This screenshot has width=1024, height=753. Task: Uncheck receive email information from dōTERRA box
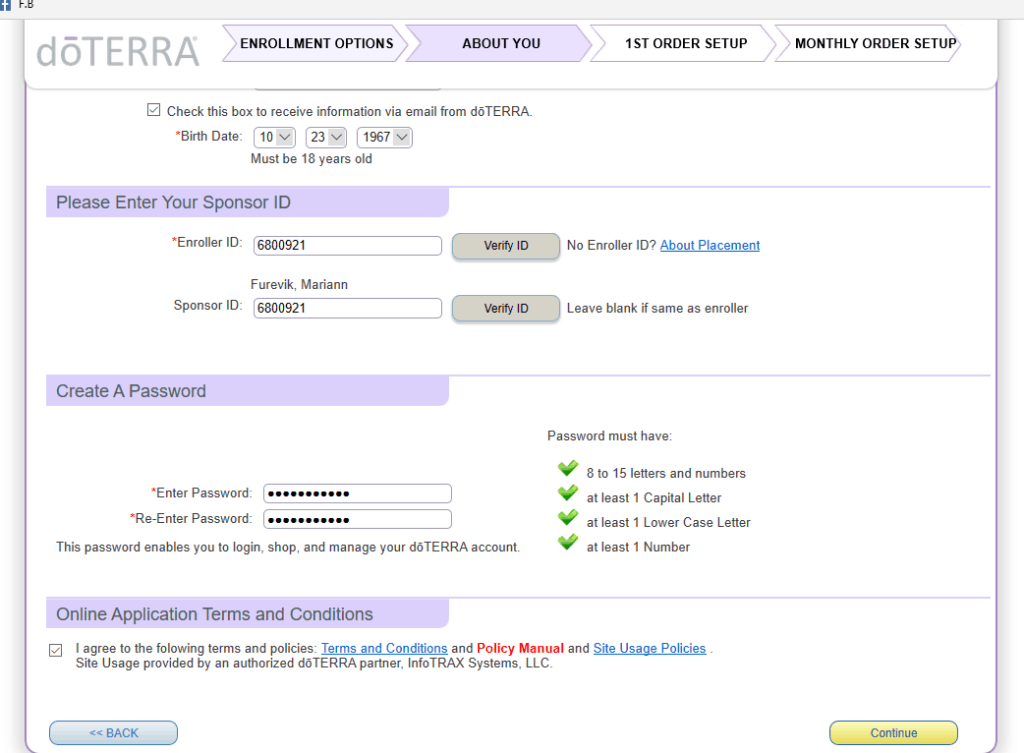pos(153,110)
